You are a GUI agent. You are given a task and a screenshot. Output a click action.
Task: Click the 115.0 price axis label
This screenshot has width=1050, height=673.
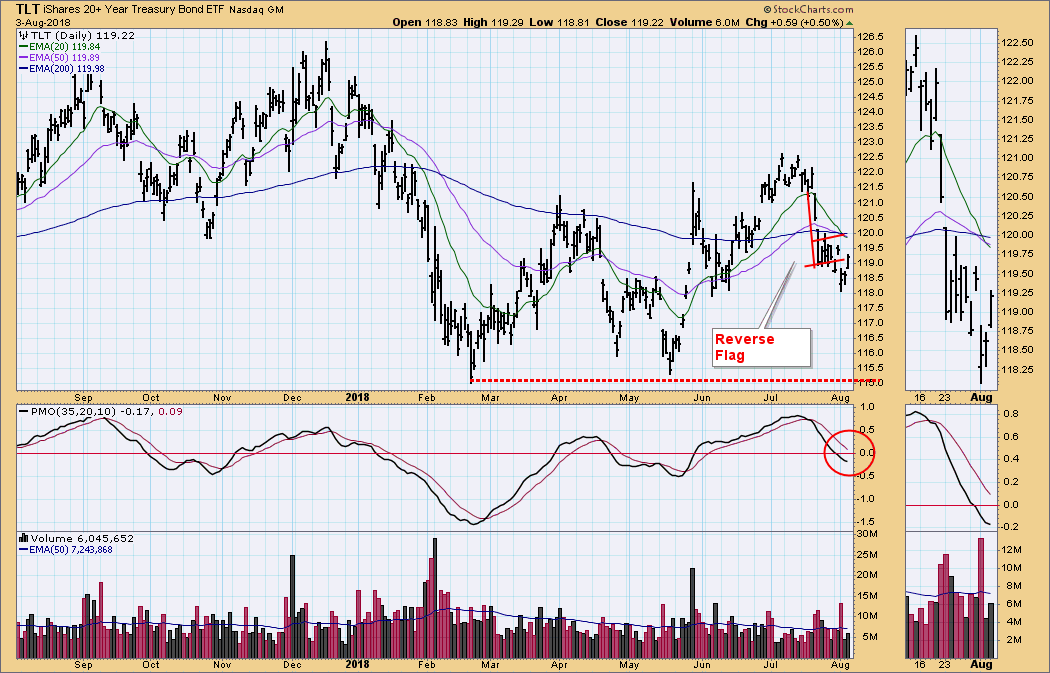869,383
